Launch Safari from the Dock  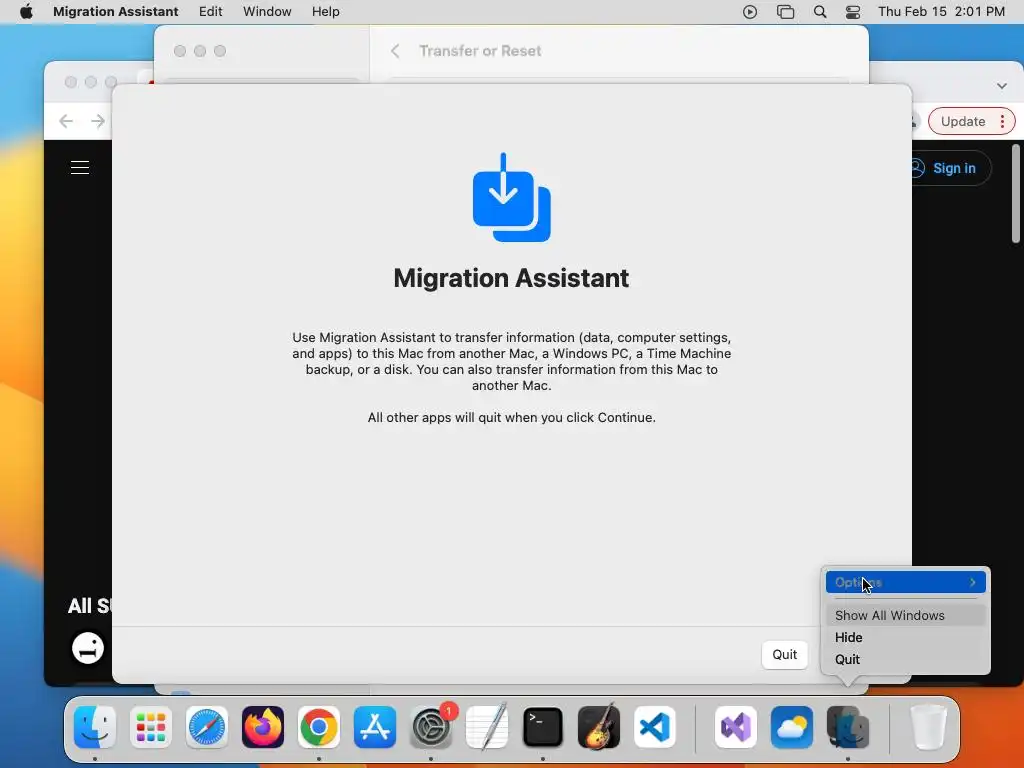[207, 727]
